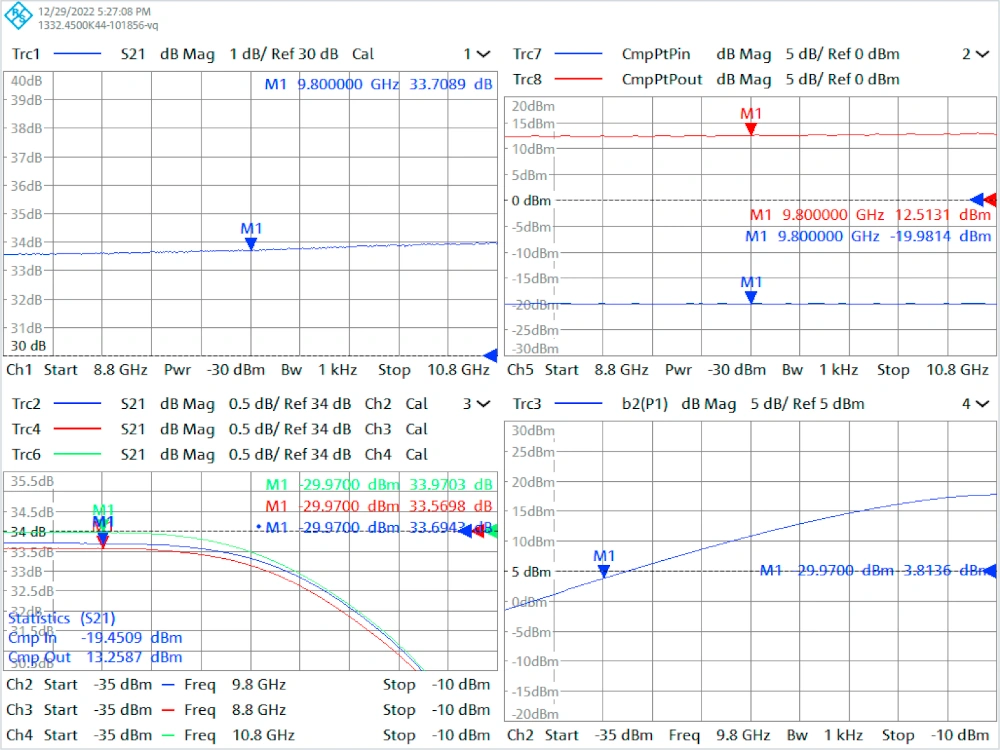Click the Ch5 channel label under diagram 2
The width and height of the screenshot is (1000, 750).
point(520,370)
